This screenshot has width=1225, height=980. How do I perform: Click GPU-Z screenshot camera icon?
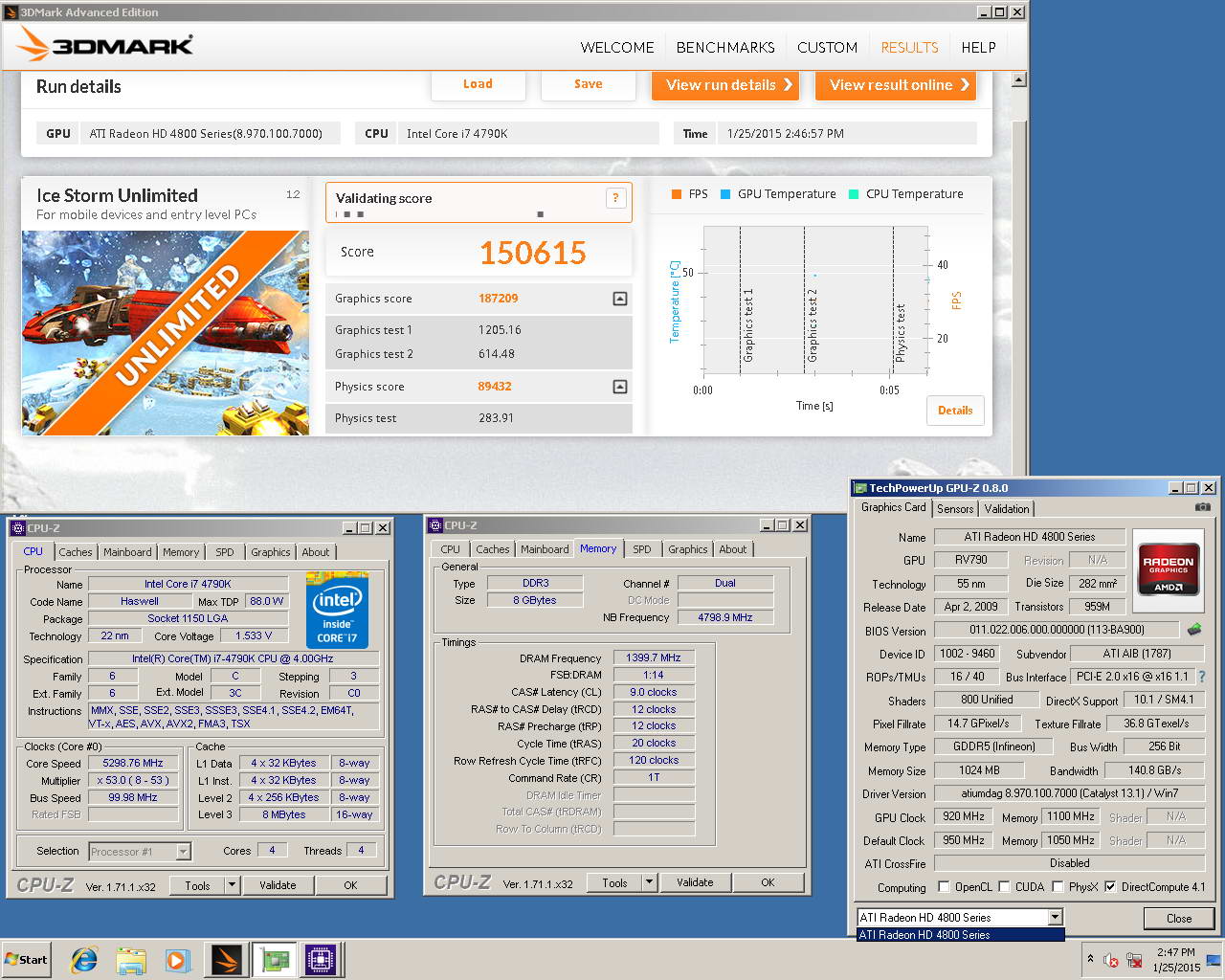[1203, 507]
